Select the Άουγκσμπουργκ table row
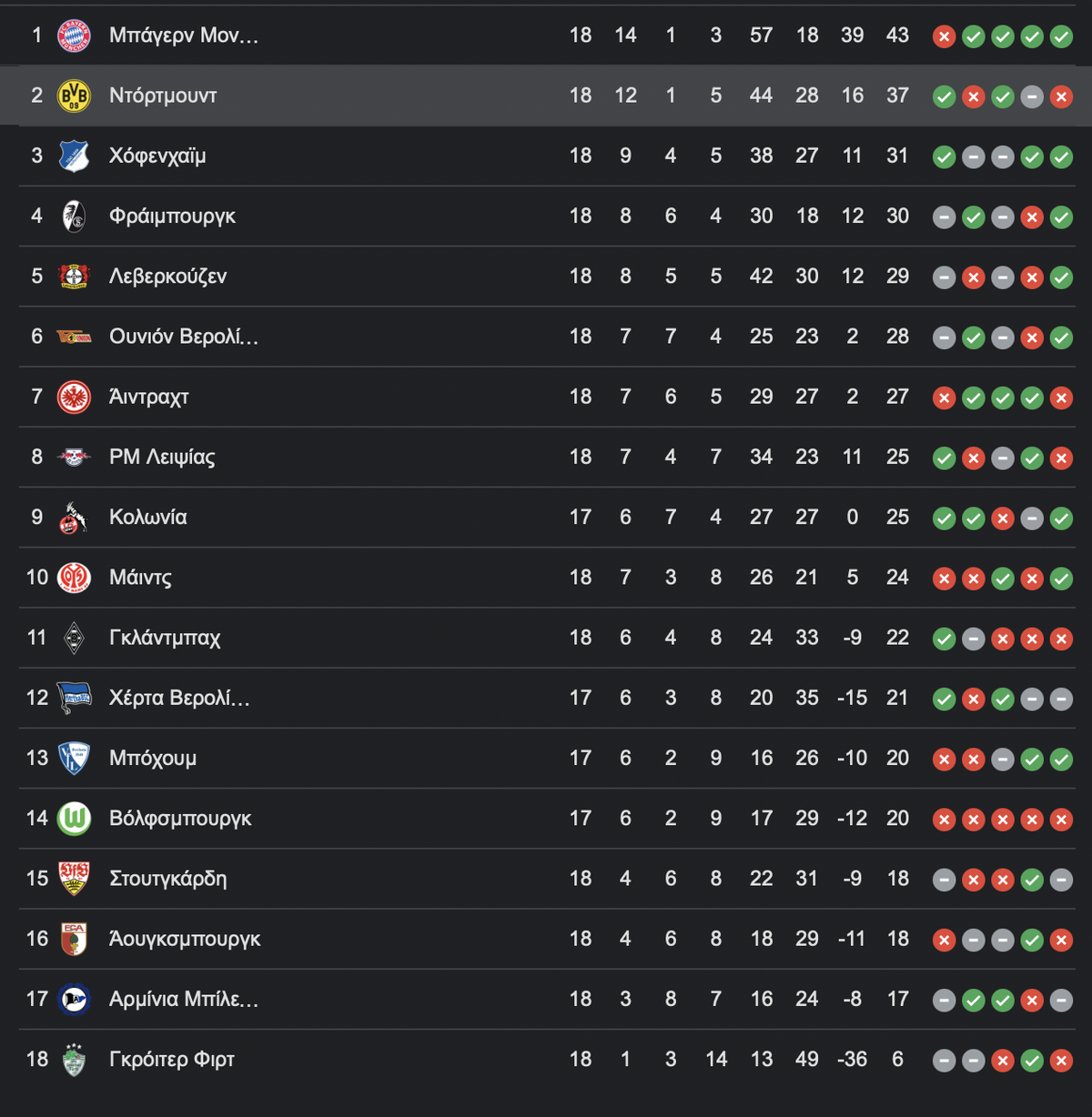Image resolution: width=1092 pixels, height=1117 pixels. (546, 939)
